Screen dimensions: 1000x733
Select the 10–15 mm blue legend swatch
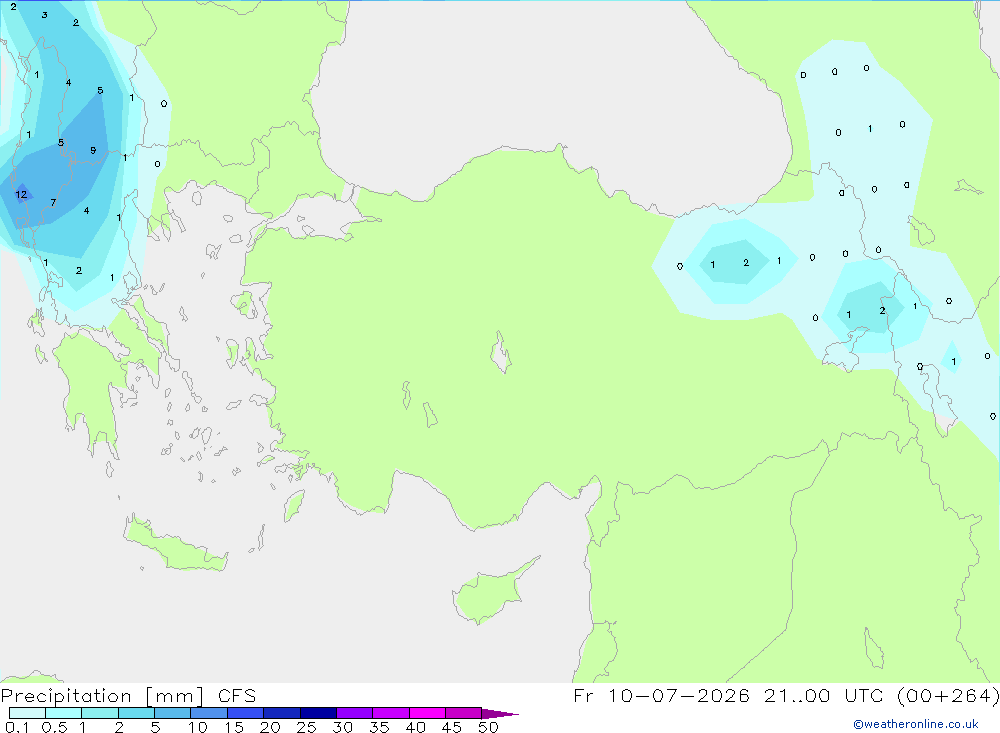click(x=209, y=713)
